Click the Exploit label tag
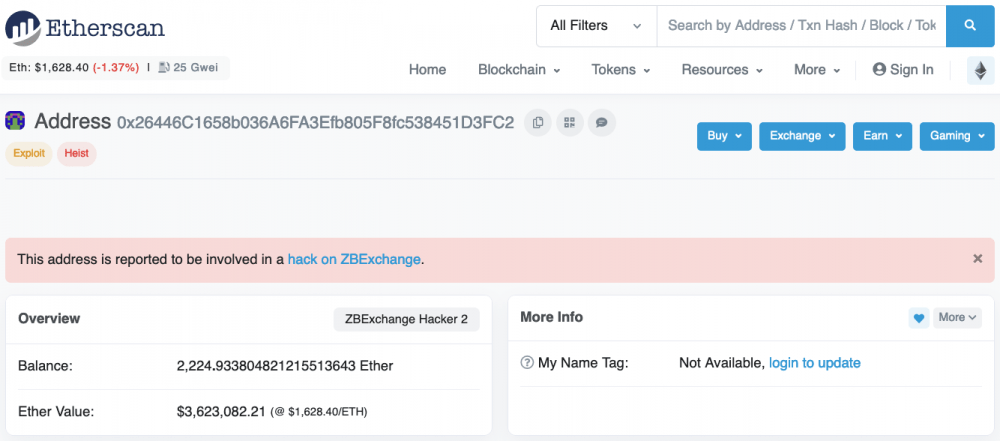The height and width of the screenshot is (441, 1000). pos(29,154)
